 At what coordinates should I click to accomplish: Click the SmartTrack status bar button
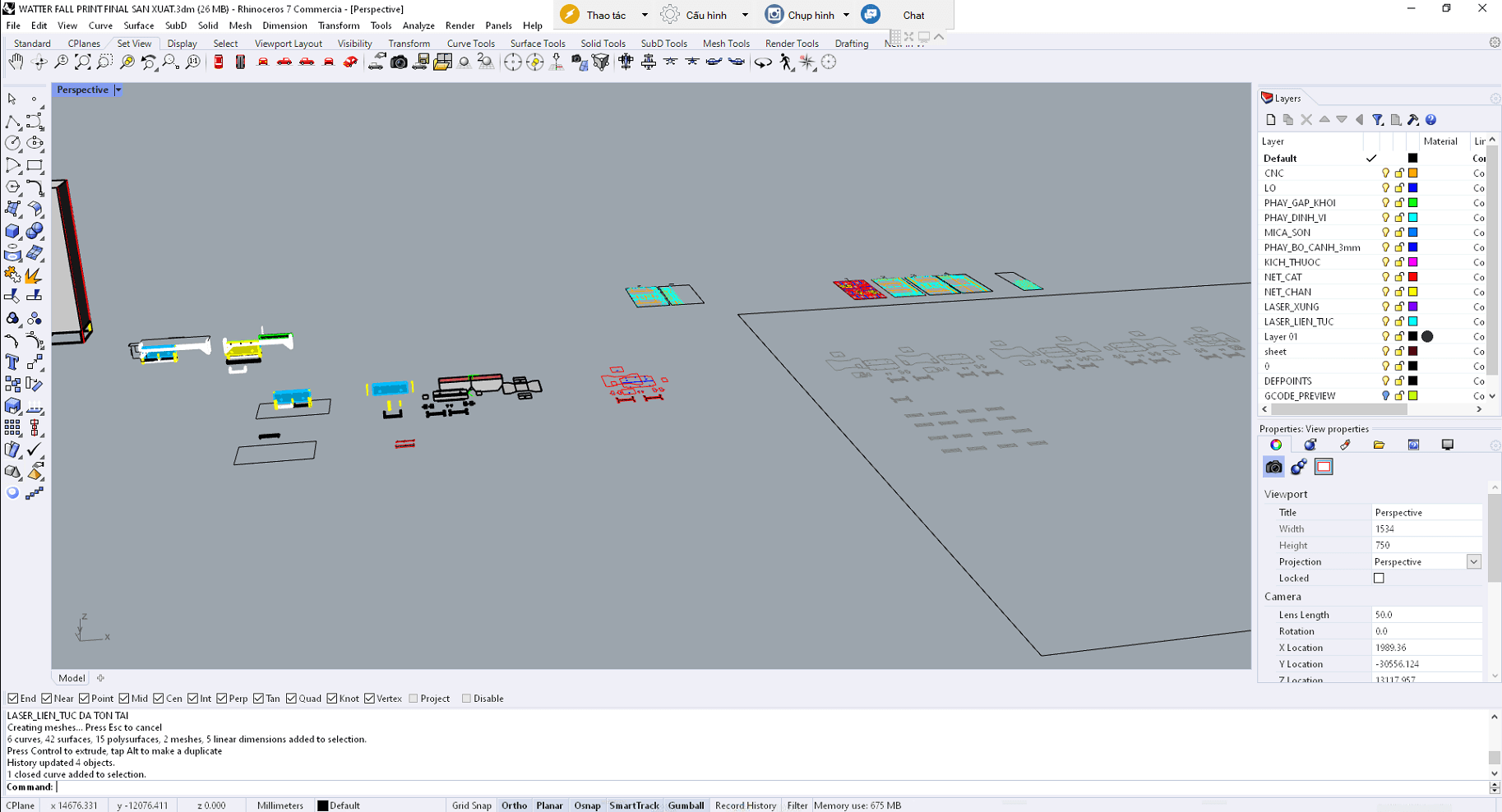[x=634, y=805]
